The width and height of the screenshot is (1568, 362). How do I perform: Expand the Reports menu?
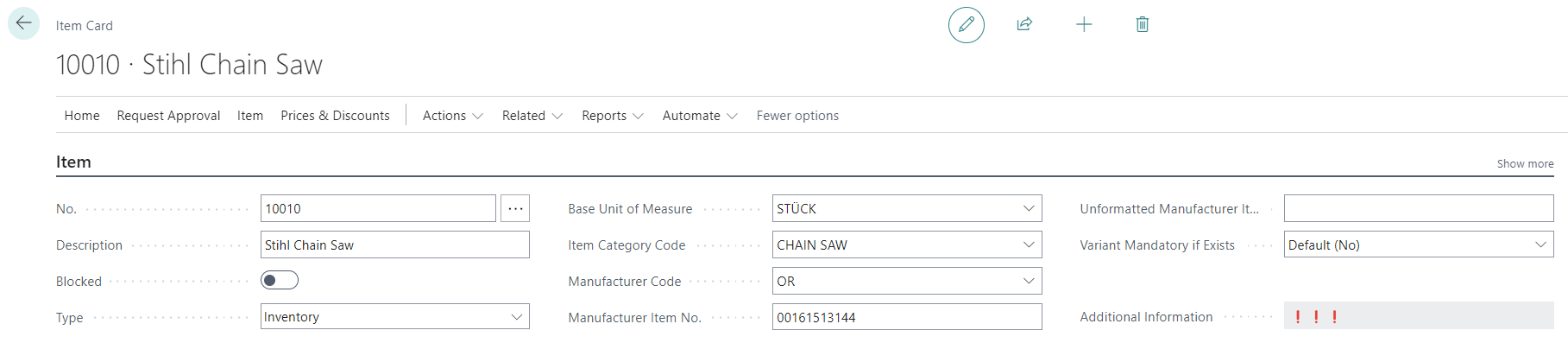coord(612,116)
